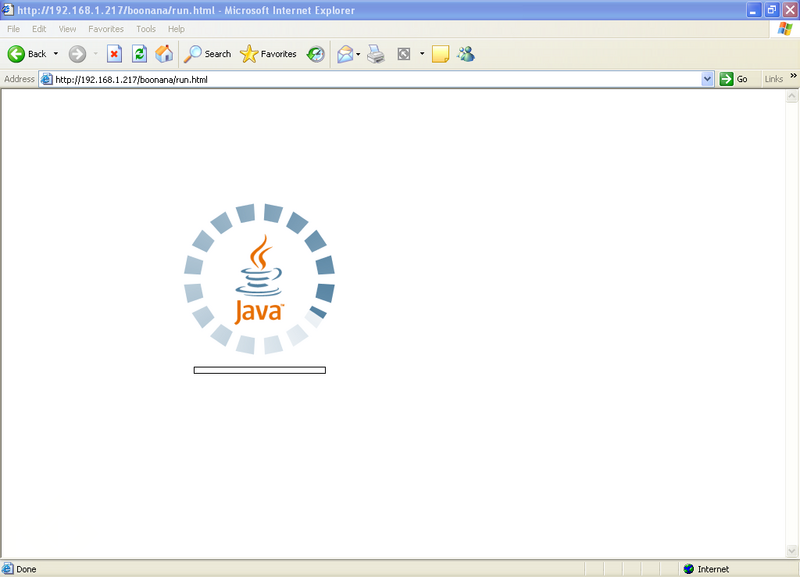Expand the Links chevron overflow

coord(793,76)
